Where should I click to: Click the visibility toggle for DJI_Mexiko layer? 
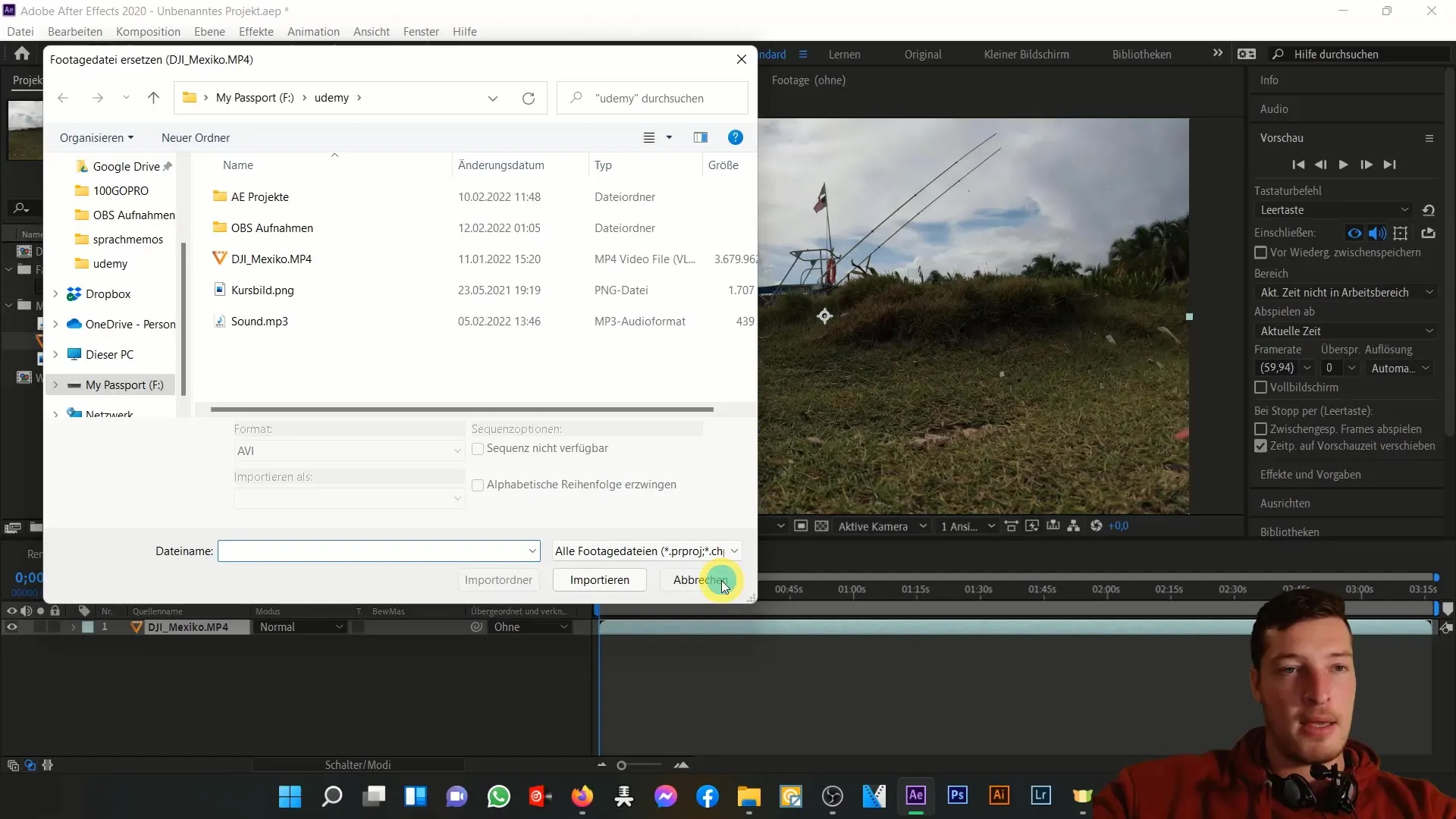(13, 627)
